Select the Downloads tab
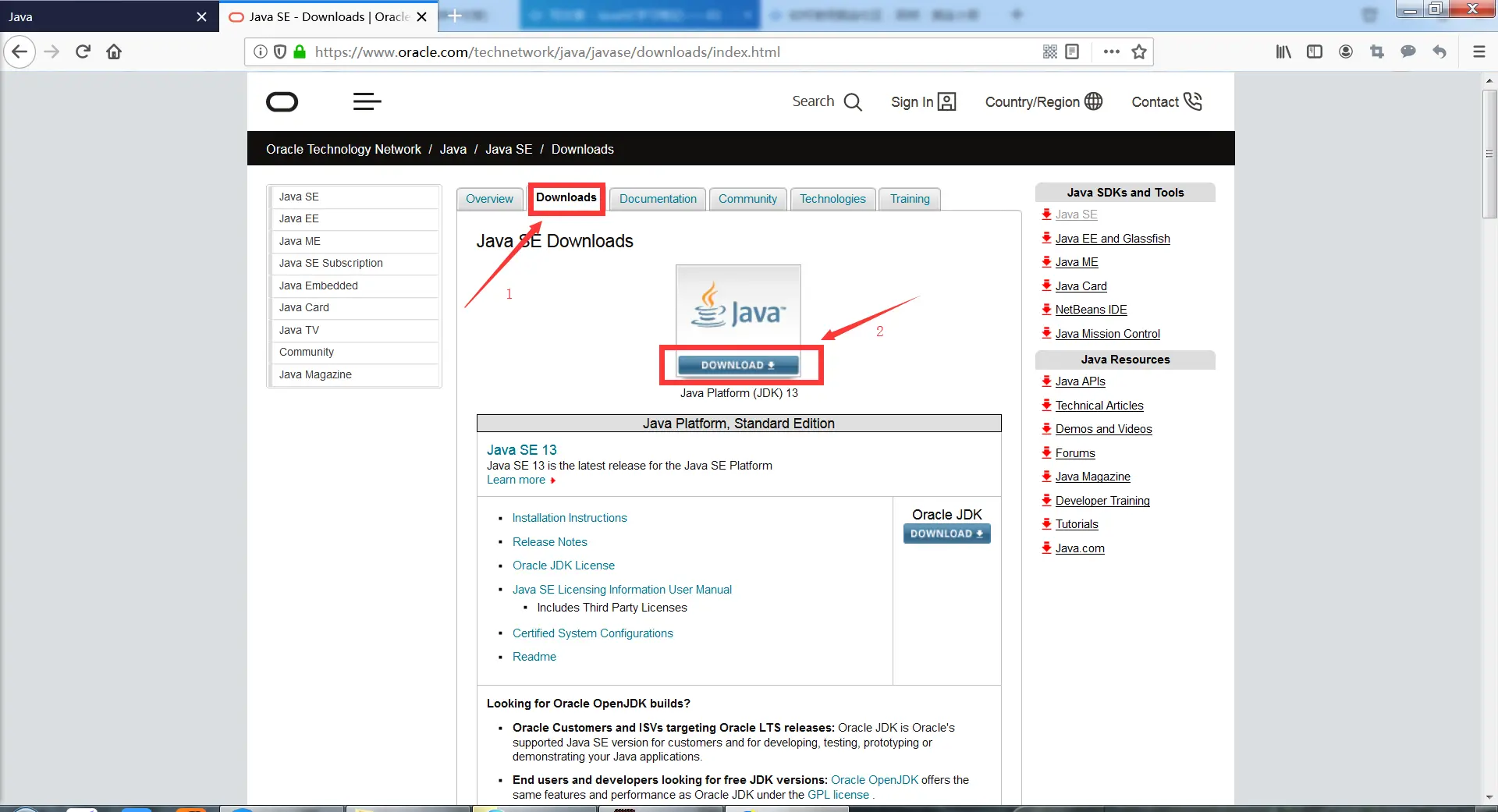The height and width of the screenshot is (812, 1498). (566, 198)
